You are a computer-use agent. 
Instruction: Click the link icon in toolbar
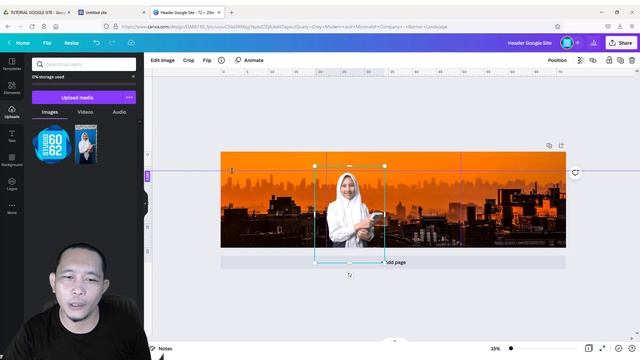593,60
